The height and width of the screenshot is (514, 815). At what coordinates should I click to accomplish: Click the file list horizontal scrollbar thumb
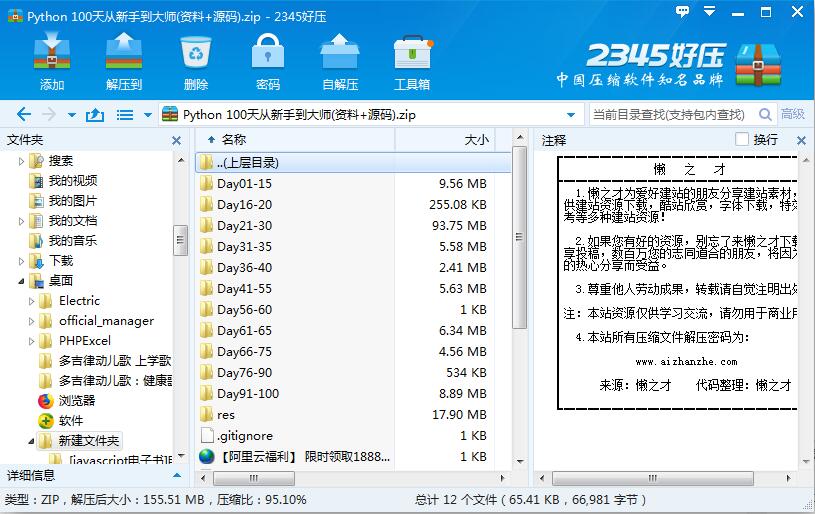(254, 478)
